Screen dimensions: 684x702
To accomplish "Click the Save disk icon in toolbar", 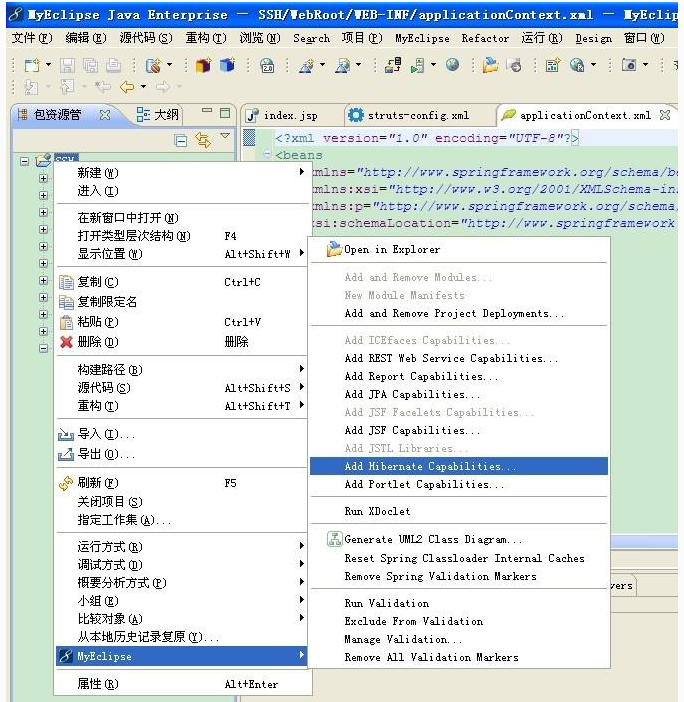I will (x=67, y=66).
